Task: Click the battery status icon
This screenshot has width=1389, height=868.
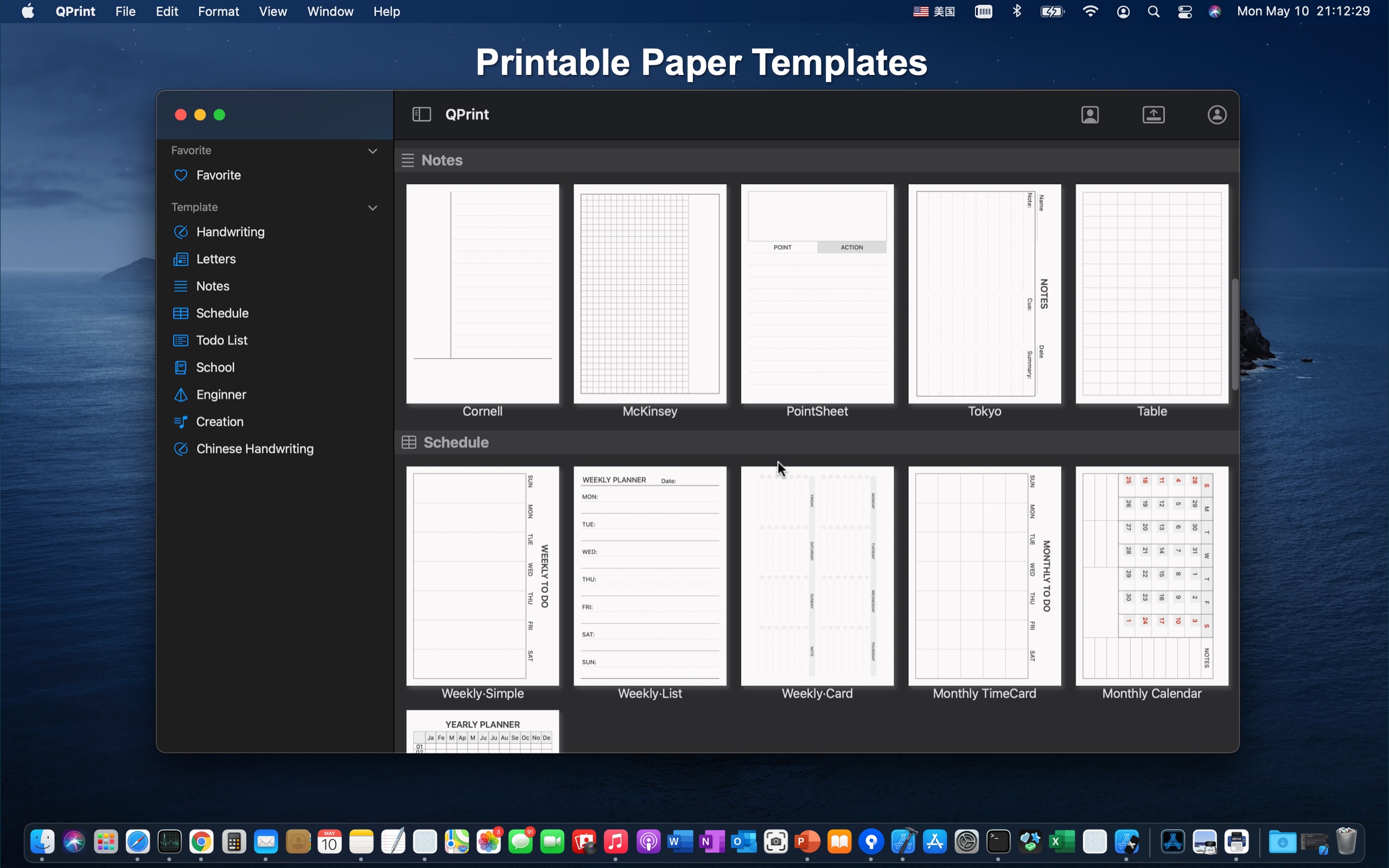Action: tap(1053, 11)
